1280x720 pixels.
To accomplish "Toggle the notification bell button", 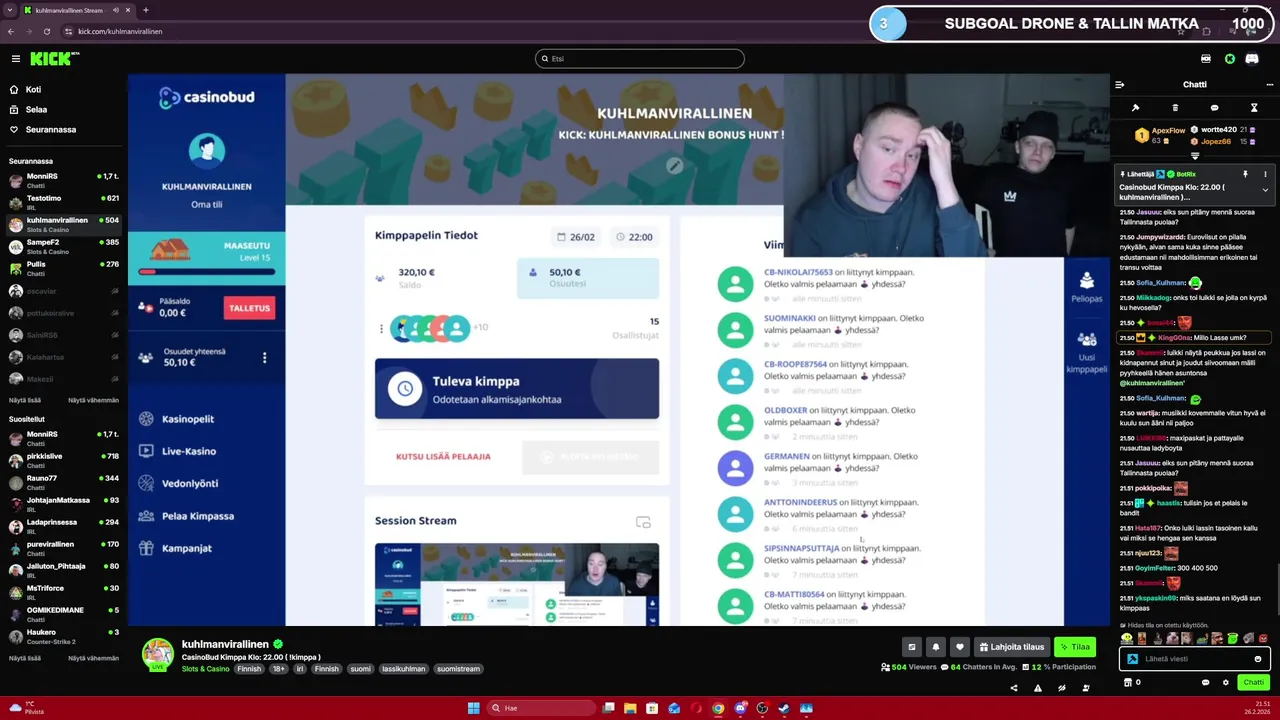I will coord(935,647).
